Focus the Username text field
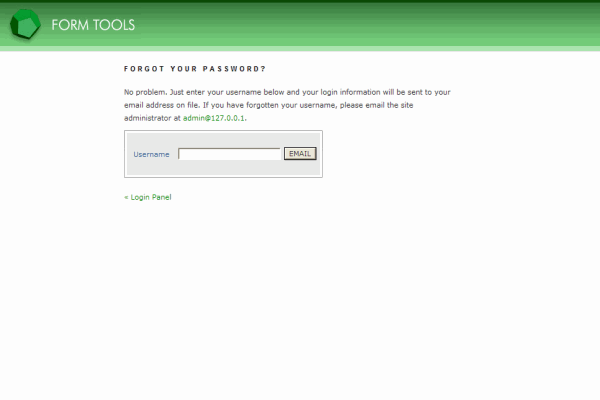 (229, 154)
